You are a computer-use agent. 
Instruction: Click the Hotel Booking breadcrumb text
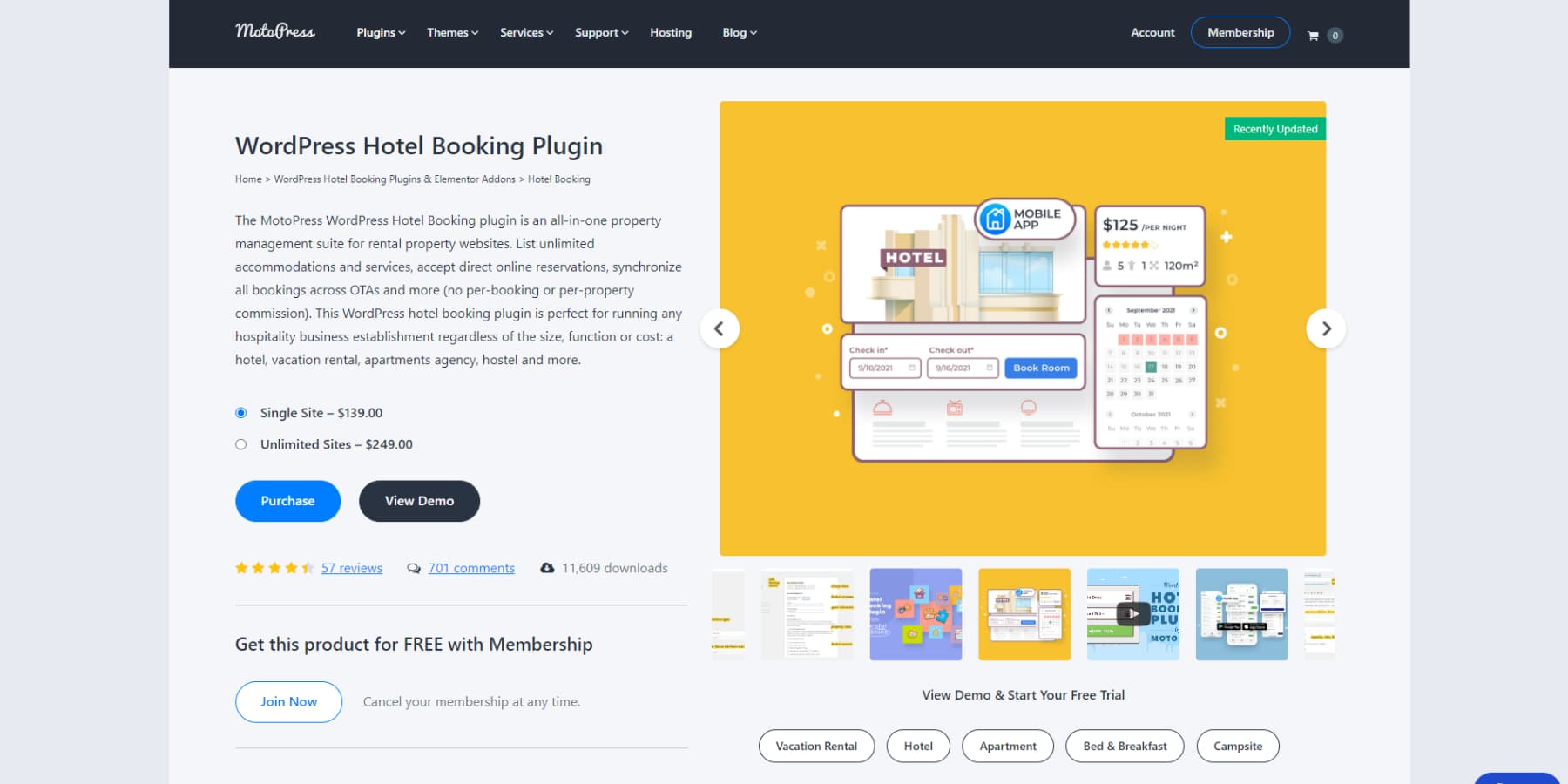tap(559, 179)
